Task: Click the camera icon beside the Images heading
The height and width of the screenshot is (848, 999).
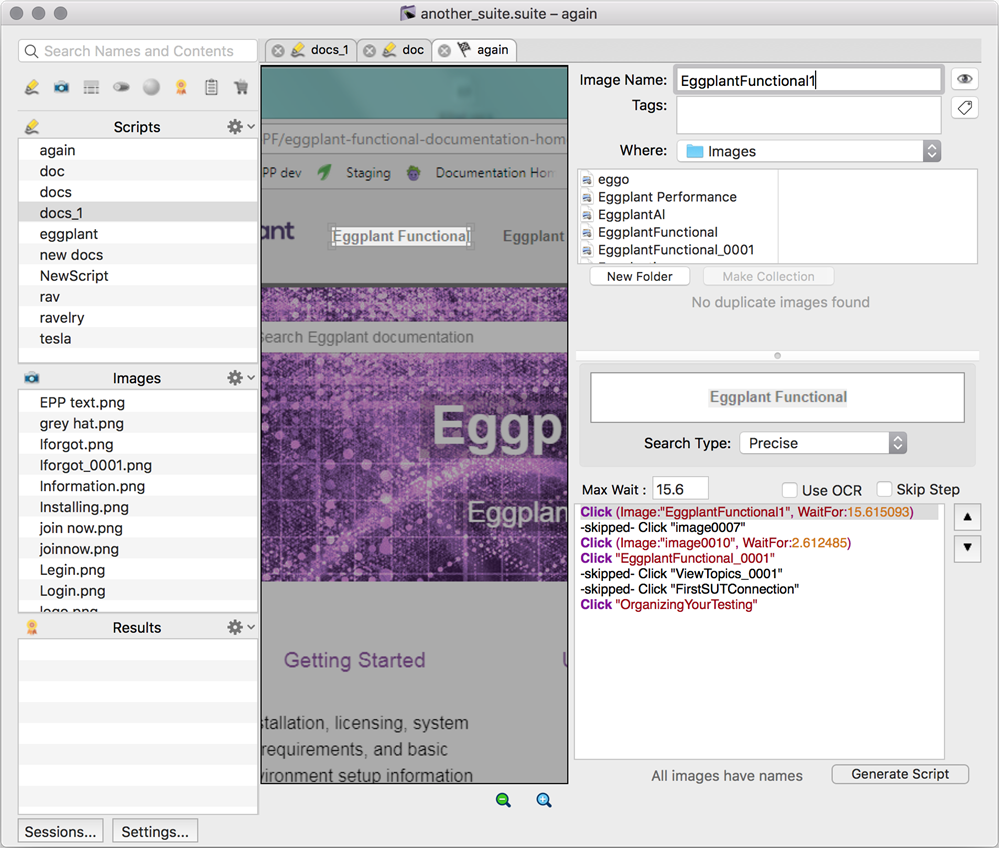Action: (32, 378)
